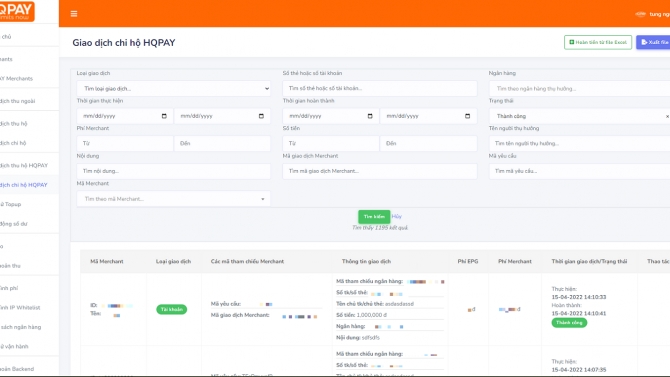The width and height of the screenshot is (670, 377).
Task: Click user avatar icon in header
Action: [x=640, y=14]
